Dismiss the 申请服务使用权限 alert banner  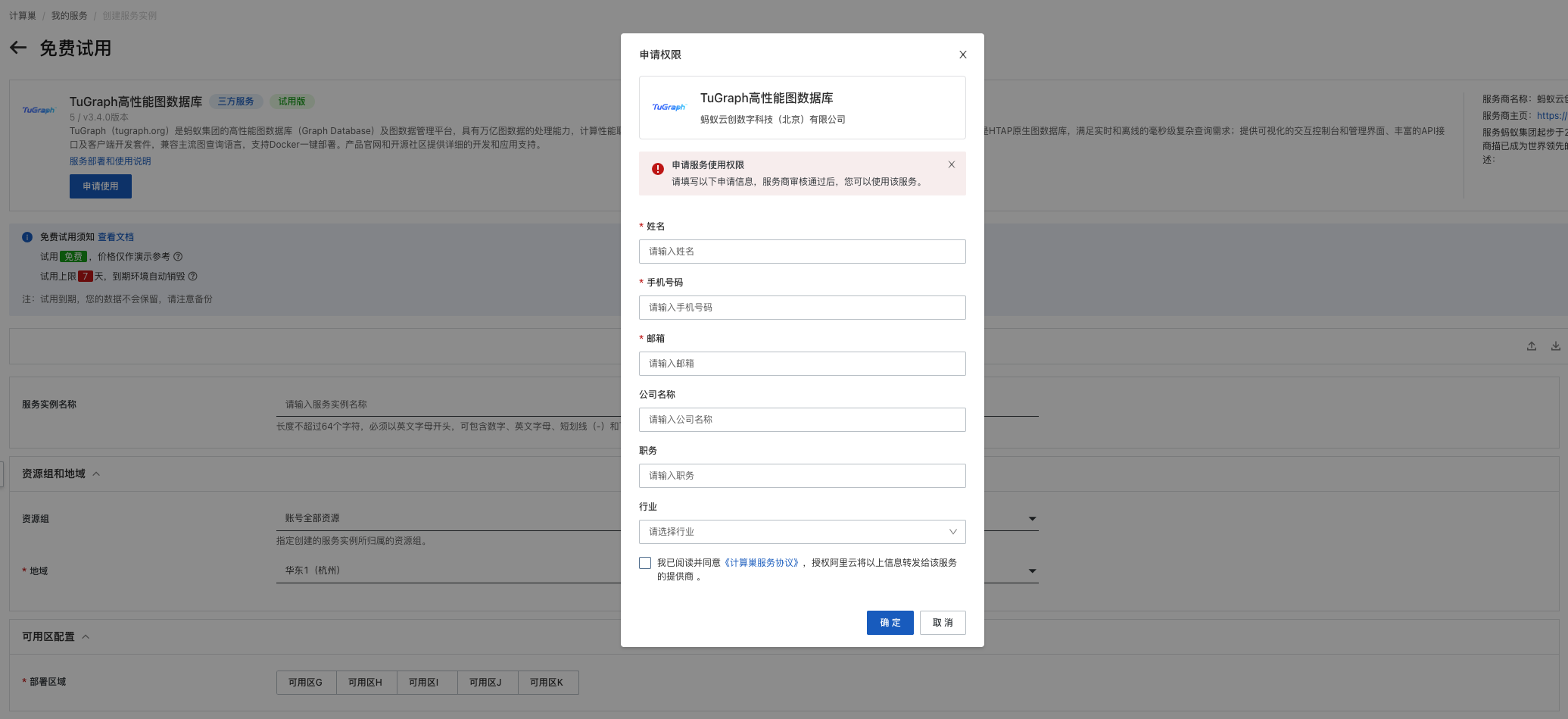[952, 164]
